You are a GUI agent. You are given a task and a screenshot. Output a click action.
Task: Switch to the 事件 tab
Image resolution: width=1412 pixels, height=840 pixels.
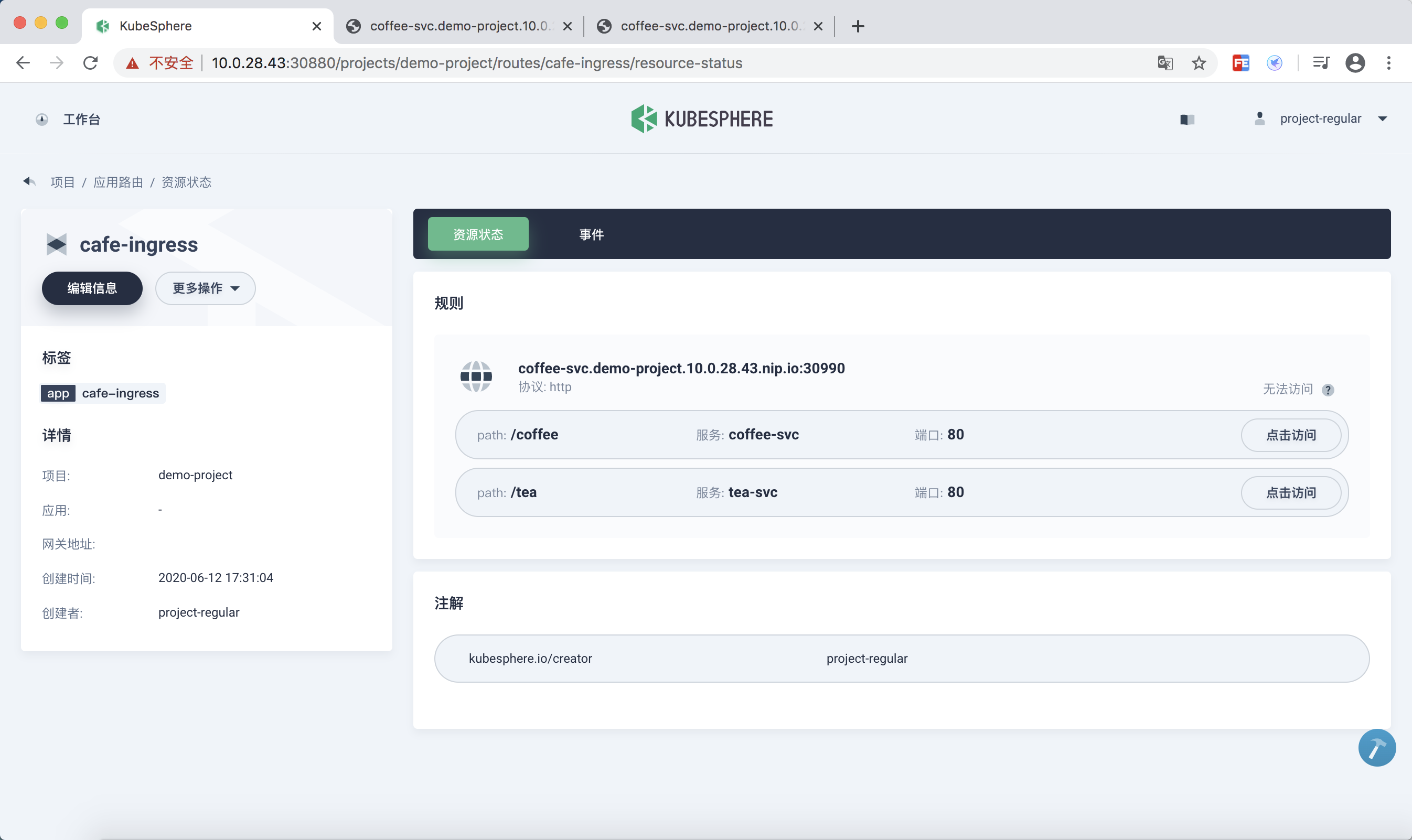click(591, 234)
